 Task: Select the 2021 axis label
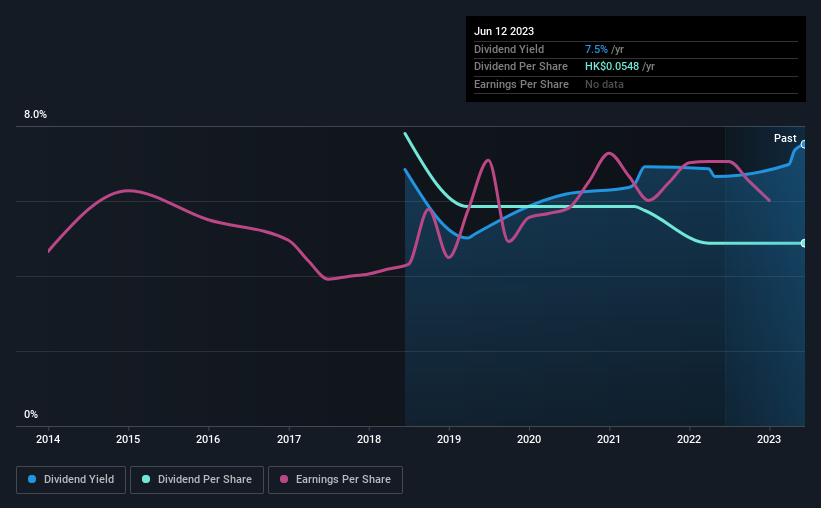click(609, 439)
